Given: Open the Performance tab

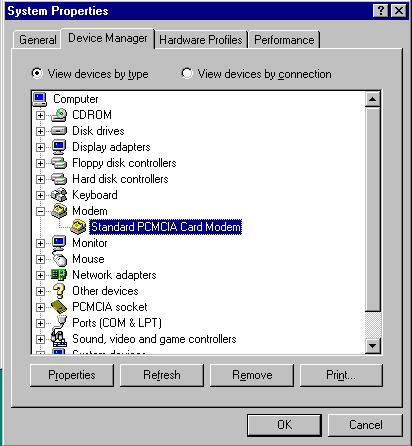Looking at the screenshot, I should [284, 40].
